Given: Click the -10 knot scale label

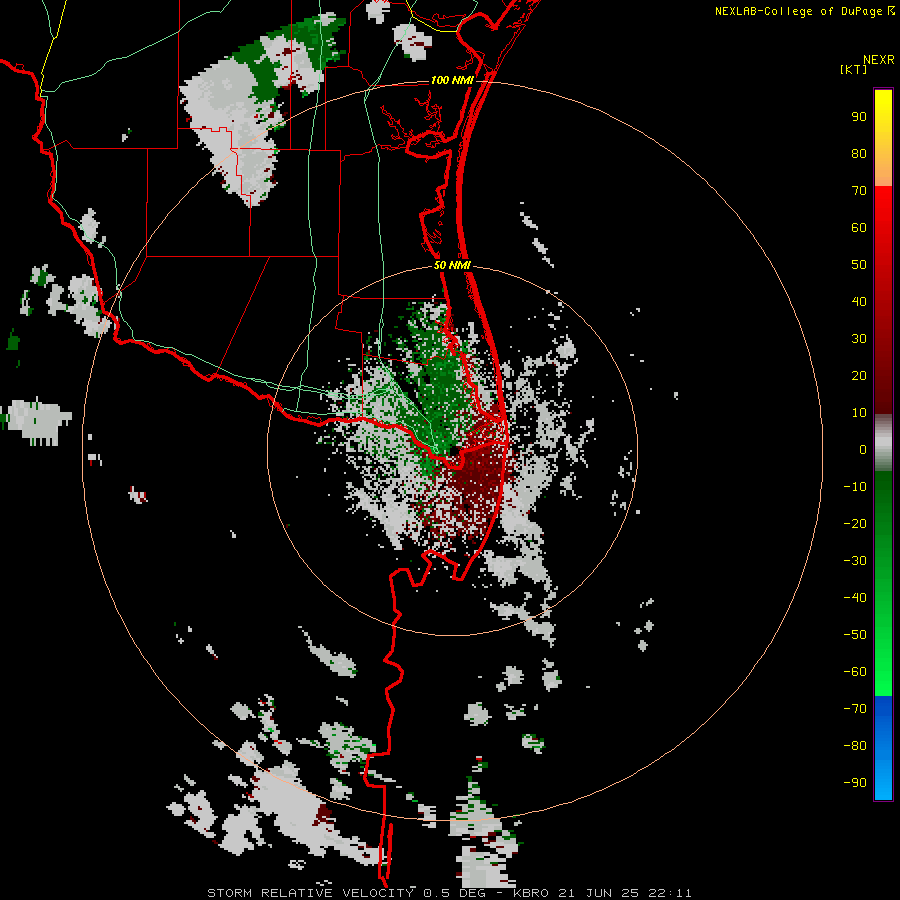Looking at the screenshot, I should [855, 487].
